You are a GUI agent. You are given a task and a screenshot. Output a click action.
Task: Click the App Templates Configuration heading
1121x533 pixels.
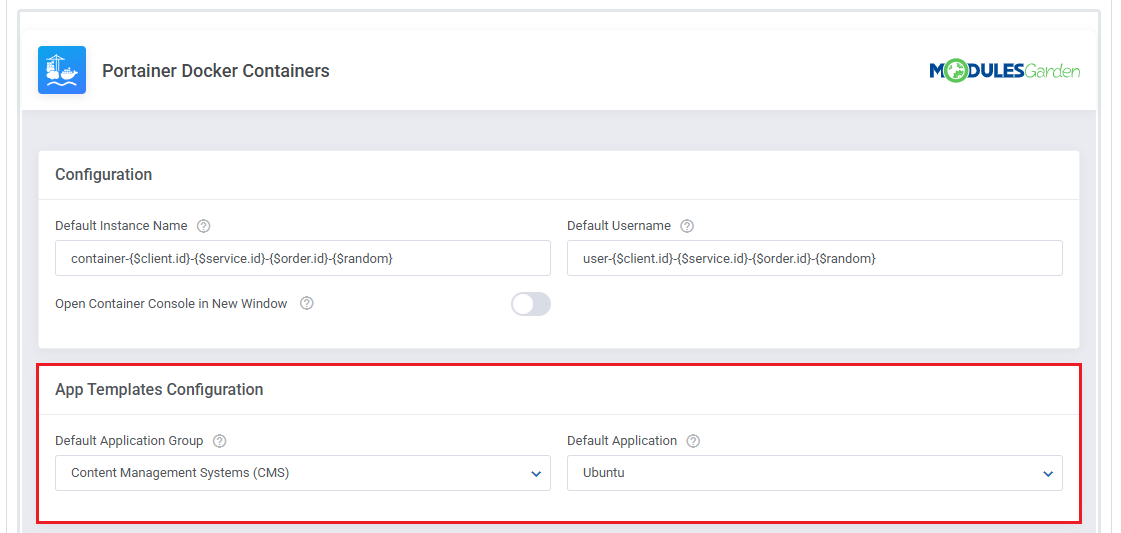click(159, 389)
